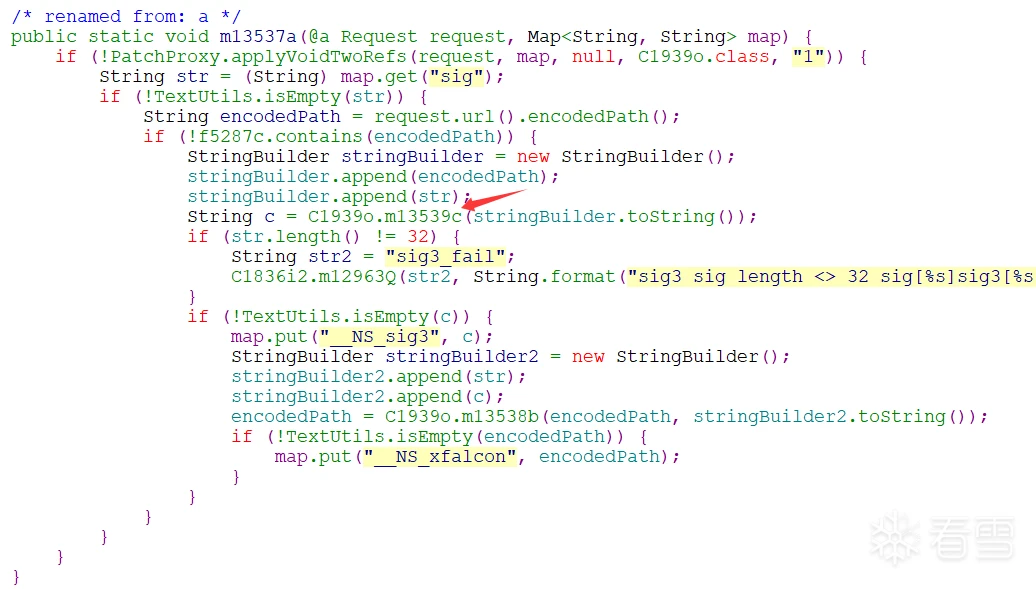Click the @a Request request parameter
This screenshot has width=1036, height=589.
(407, 36)
